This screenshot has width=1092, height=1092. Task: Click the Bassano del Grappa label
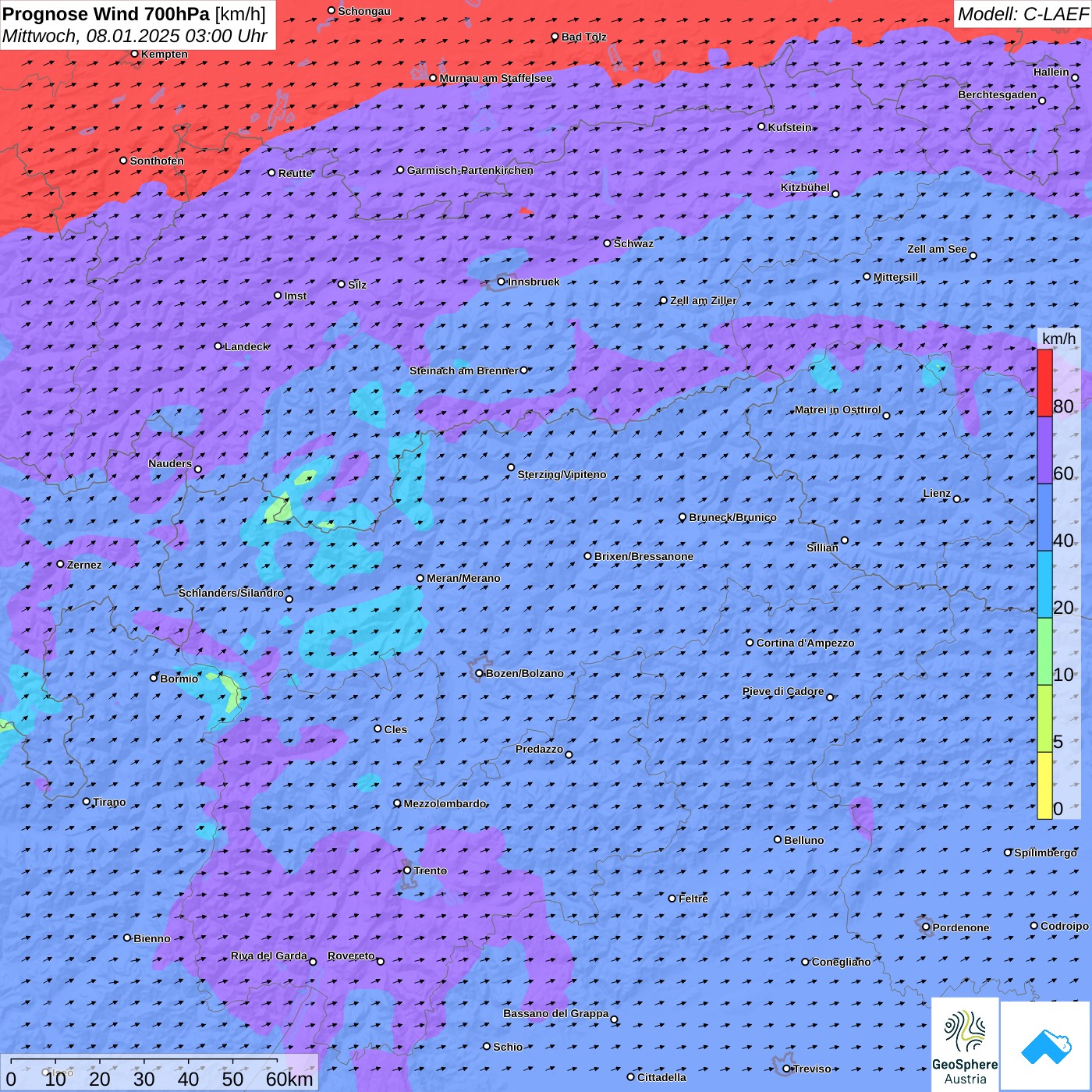point(555,1013)
